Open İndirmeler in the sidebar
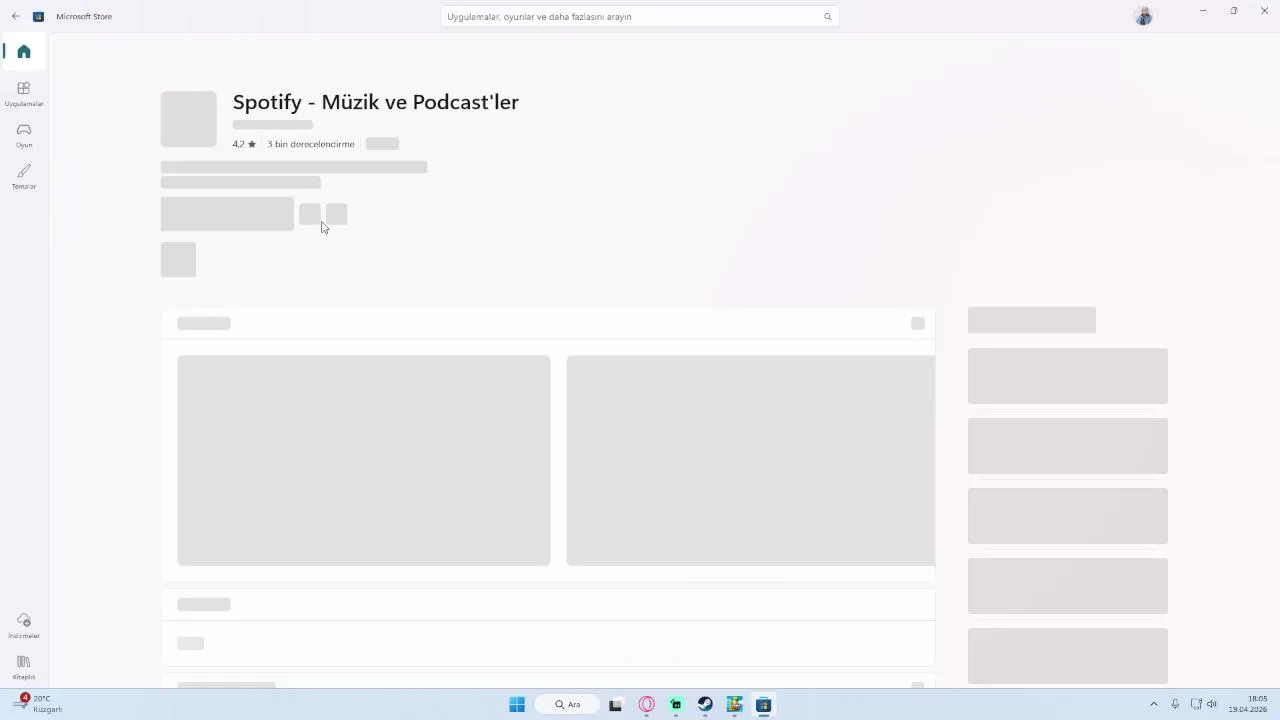 click(x=24, y=626)
